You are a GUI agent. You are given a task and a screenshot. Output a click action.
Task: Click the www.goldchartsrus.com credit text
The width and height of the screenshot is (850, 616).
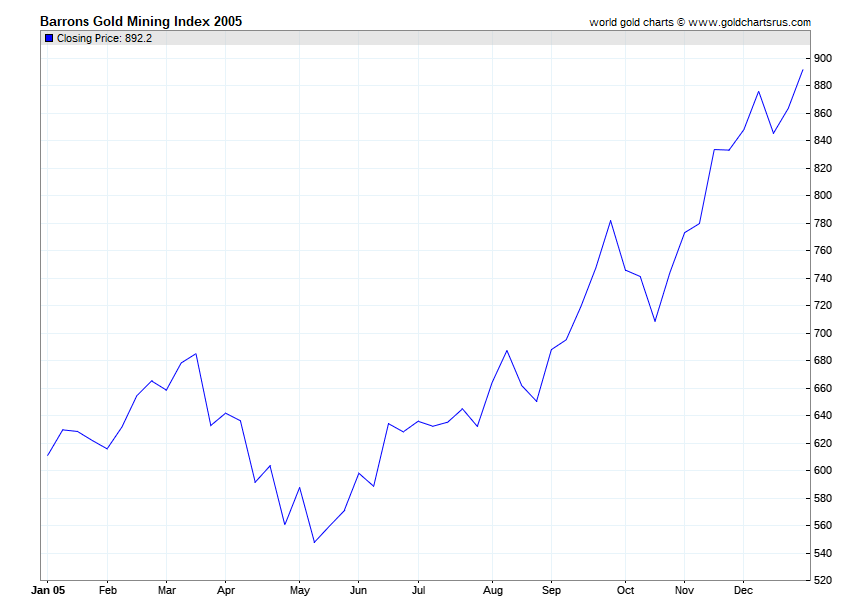pos(750,22)
